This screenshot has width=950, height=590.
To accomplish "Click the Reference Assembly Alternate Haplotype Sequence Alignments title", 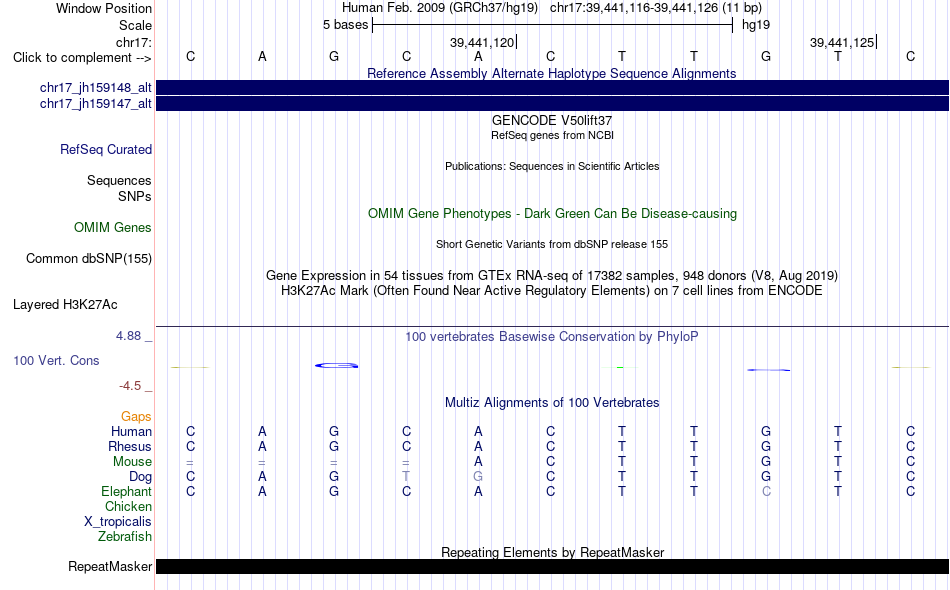I will coord(552,73).
